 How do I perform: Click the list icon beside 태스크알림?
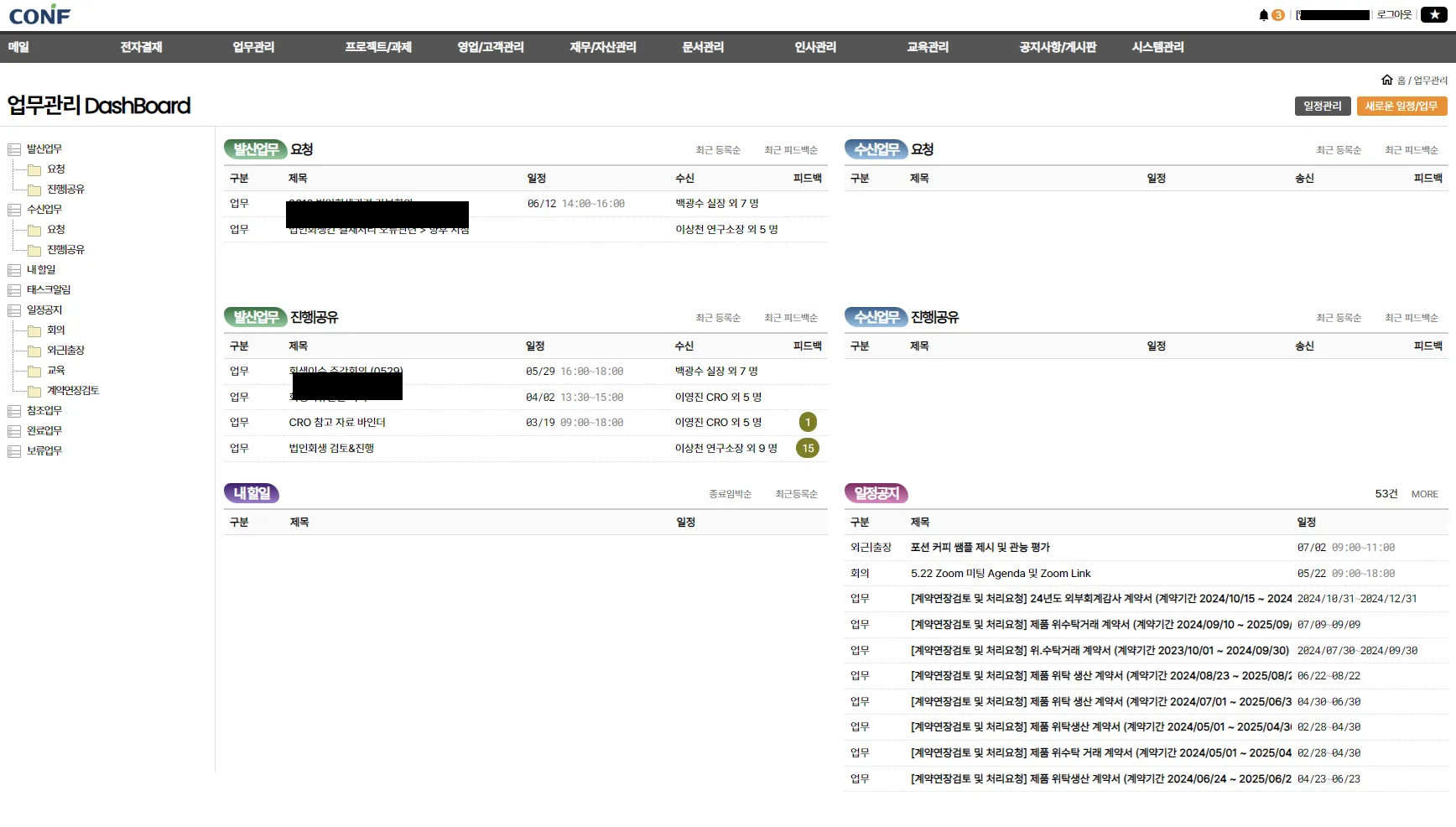coord(14,290)
